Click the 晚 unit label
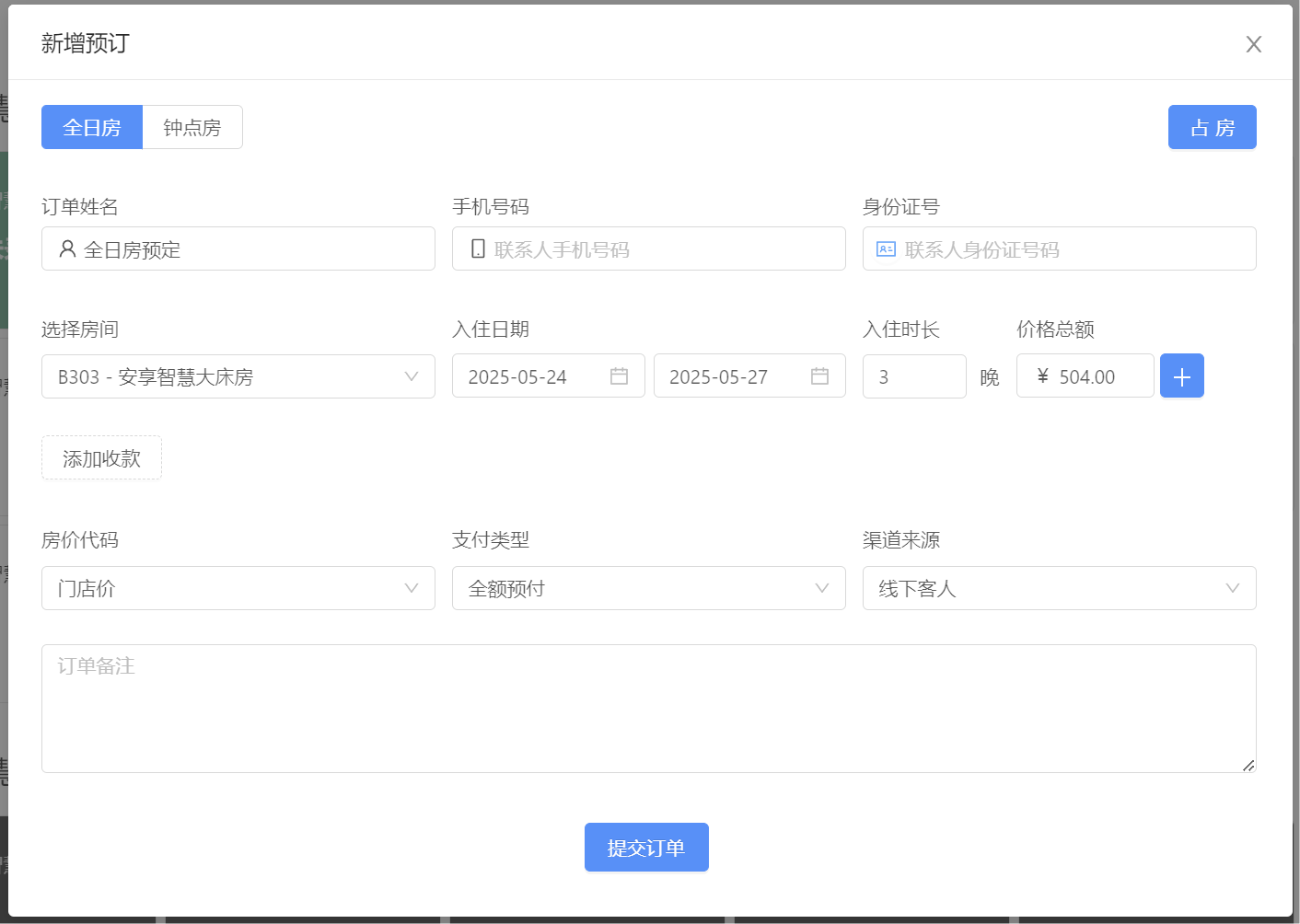 990,377
